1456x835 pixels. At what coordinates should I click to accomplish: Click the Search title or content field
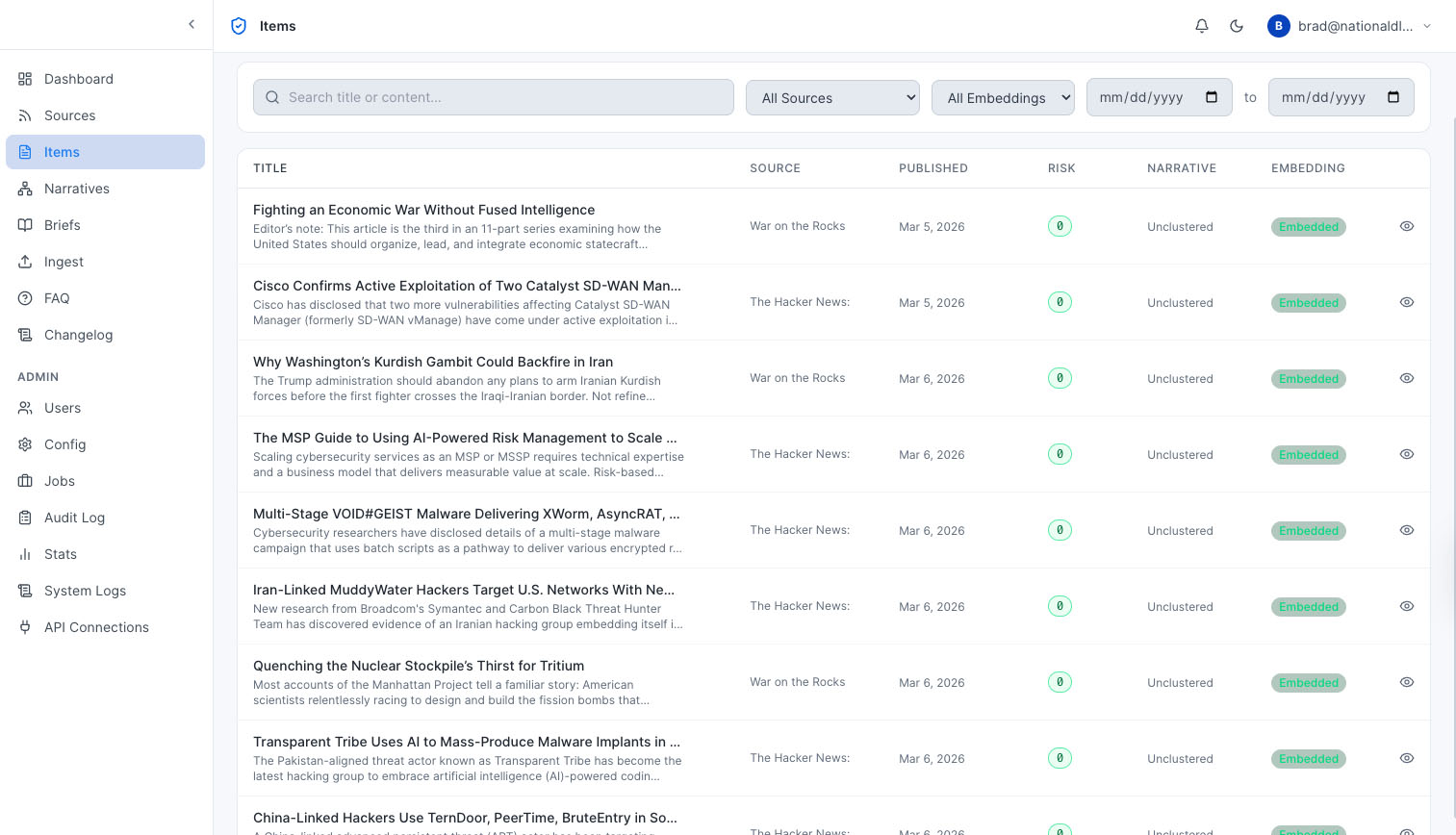[493, 97]
